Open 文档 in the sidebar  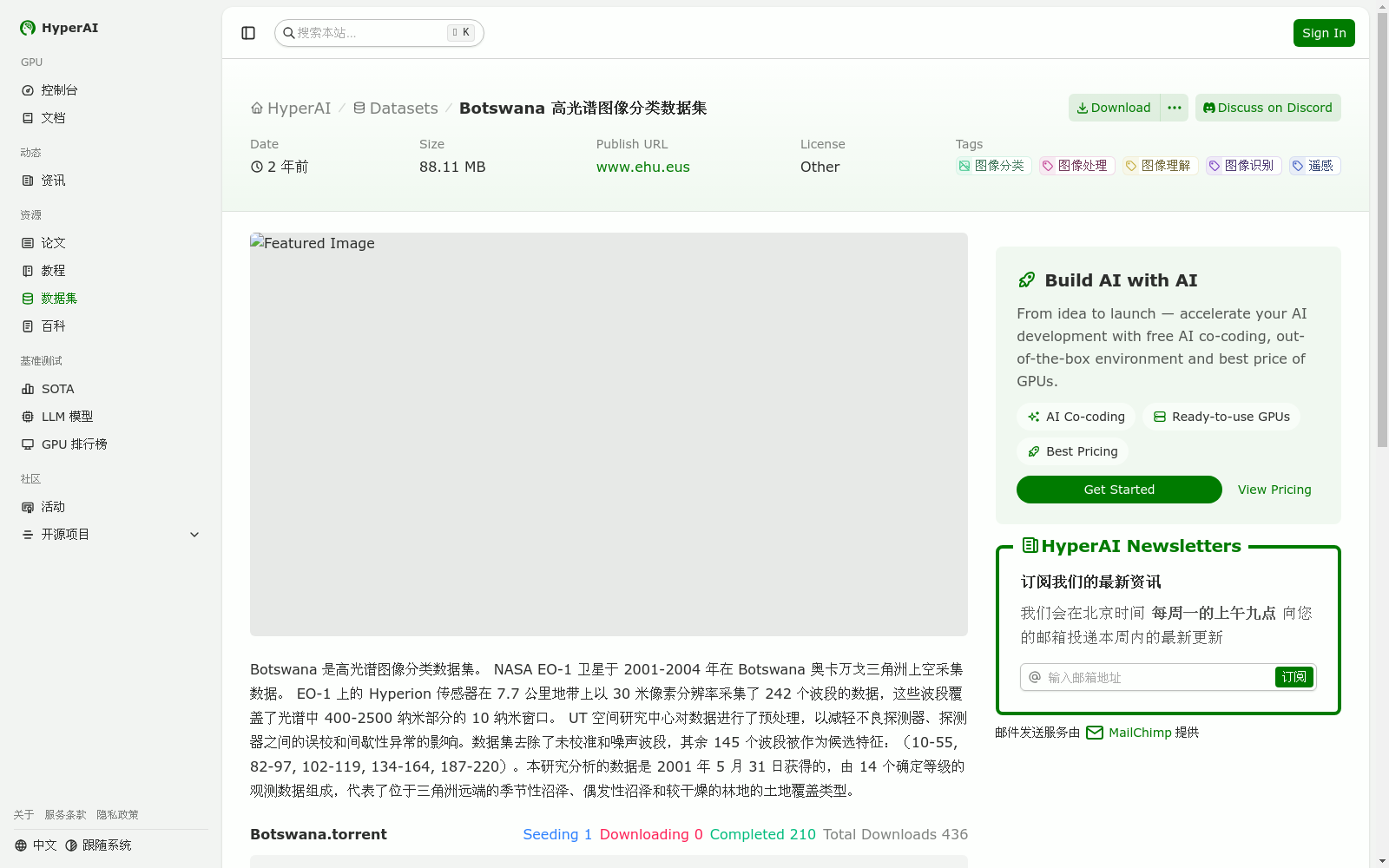111,118
